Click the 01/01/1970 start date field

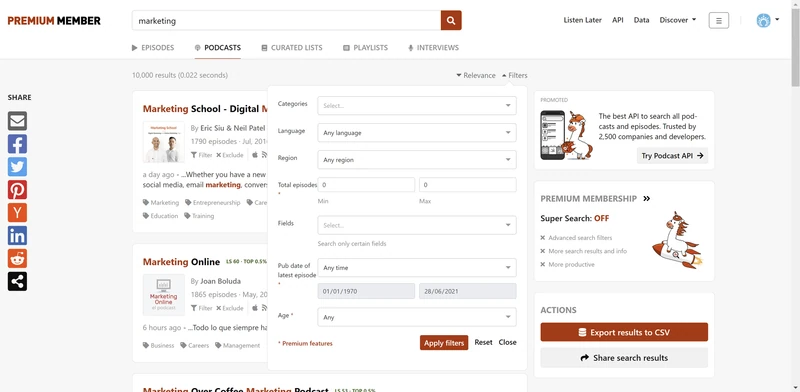[x=366, y=291]
